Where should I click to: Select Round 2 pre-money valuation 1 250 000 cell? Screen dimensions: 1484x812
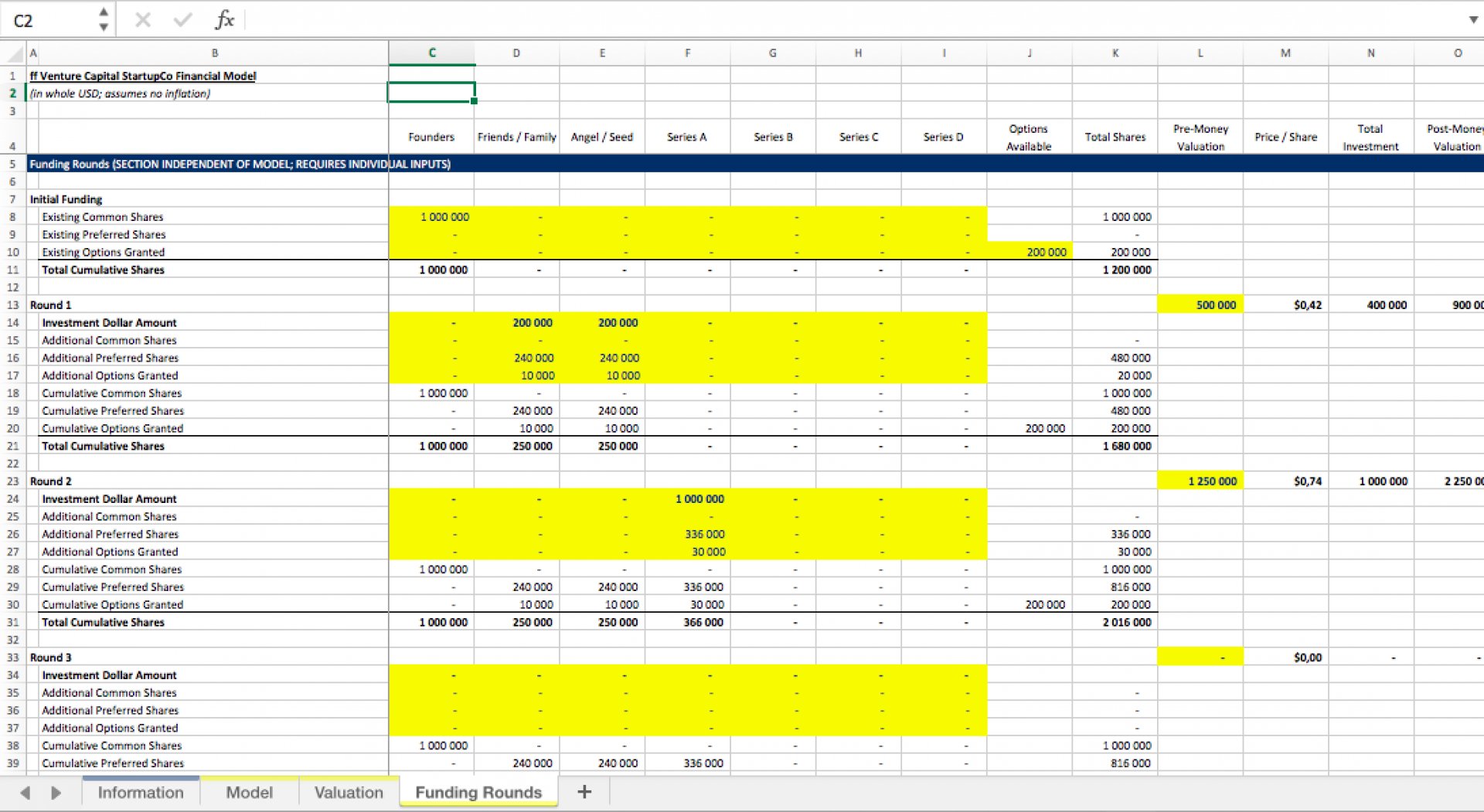[1200, 481]
